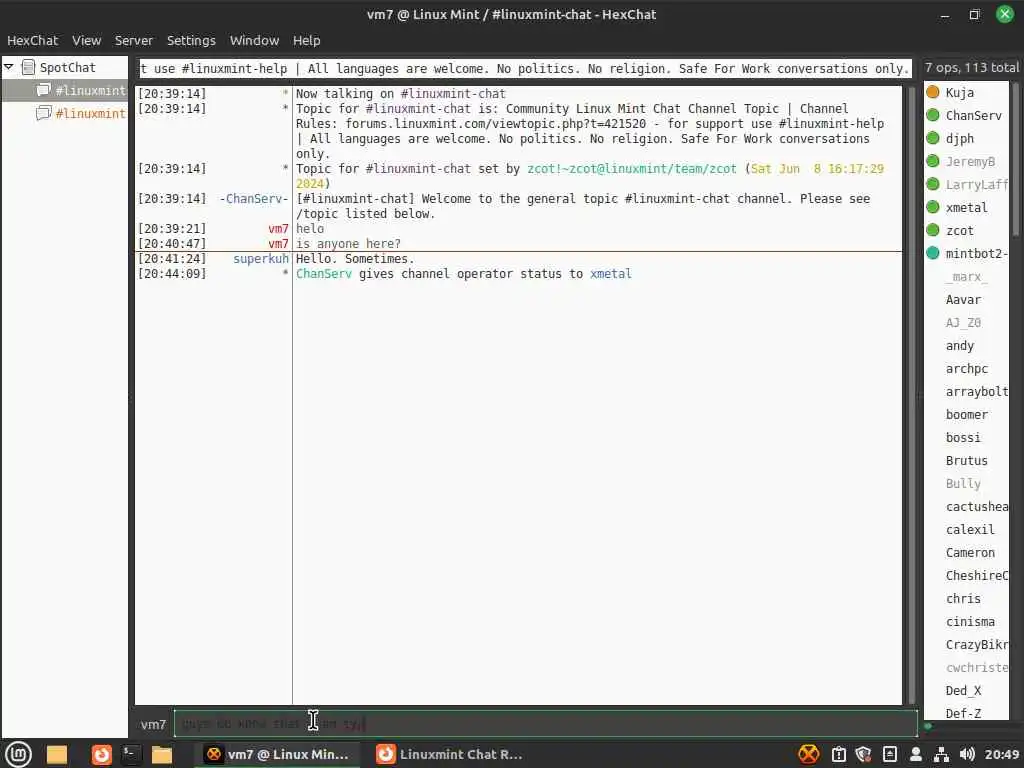Screen dimensions: 1024x768
Task: Open the notes tray icon with letter A
Action: tap(889, 754)
